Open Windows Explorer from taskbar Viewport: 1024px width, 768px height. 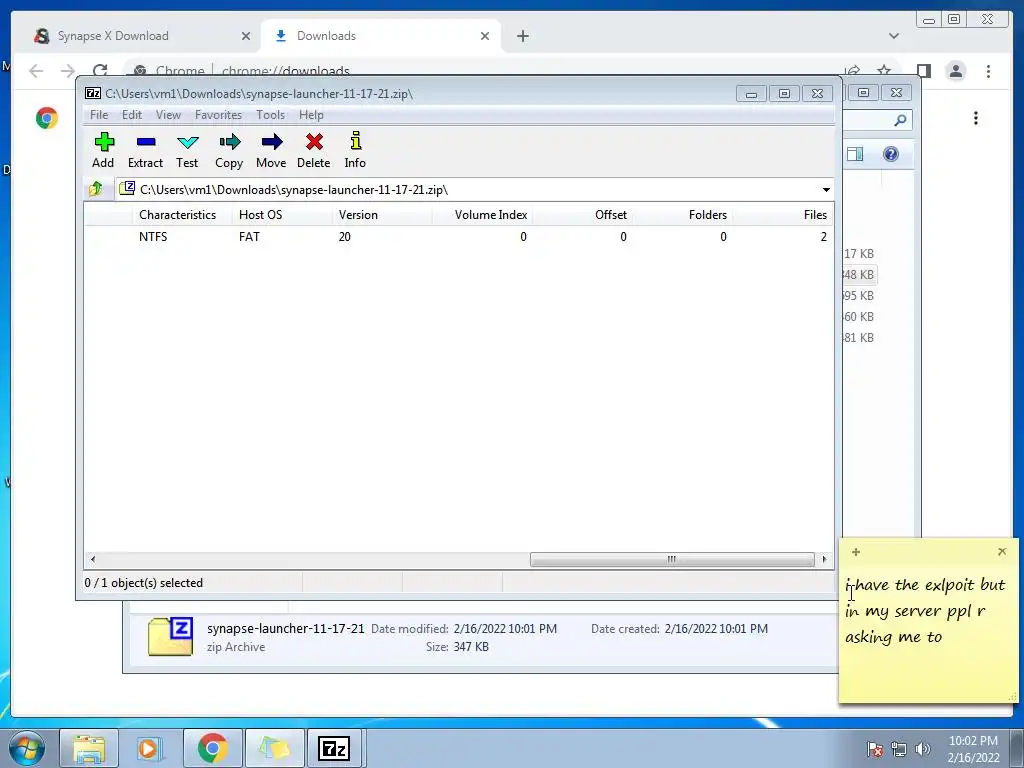pyautogui.click(x=89, y=748)
